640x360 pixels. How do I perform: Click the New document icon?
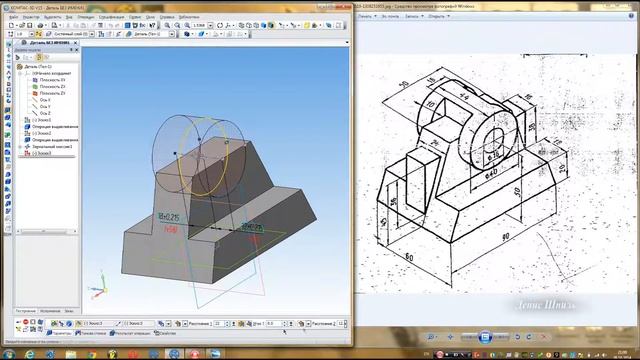coord(11,25)
